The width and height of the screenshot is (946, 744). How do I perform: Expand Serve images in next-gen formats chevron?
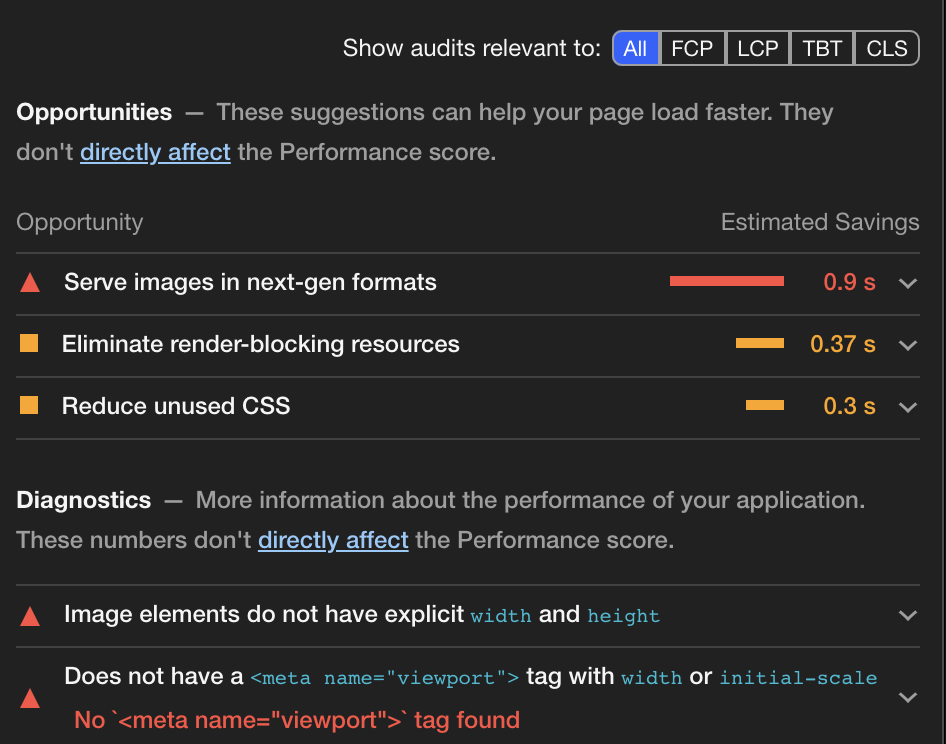908,283
